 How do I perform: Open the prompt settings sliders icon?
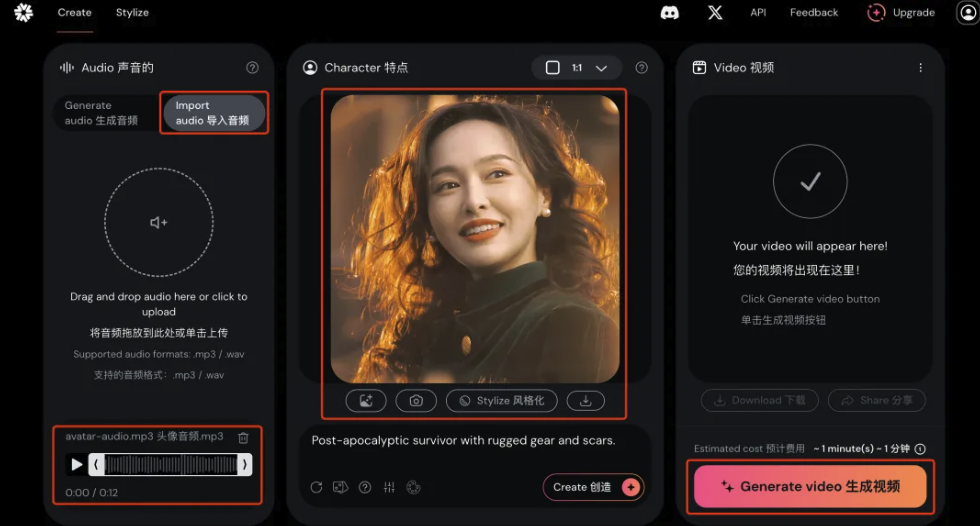[x=389, y=487]
